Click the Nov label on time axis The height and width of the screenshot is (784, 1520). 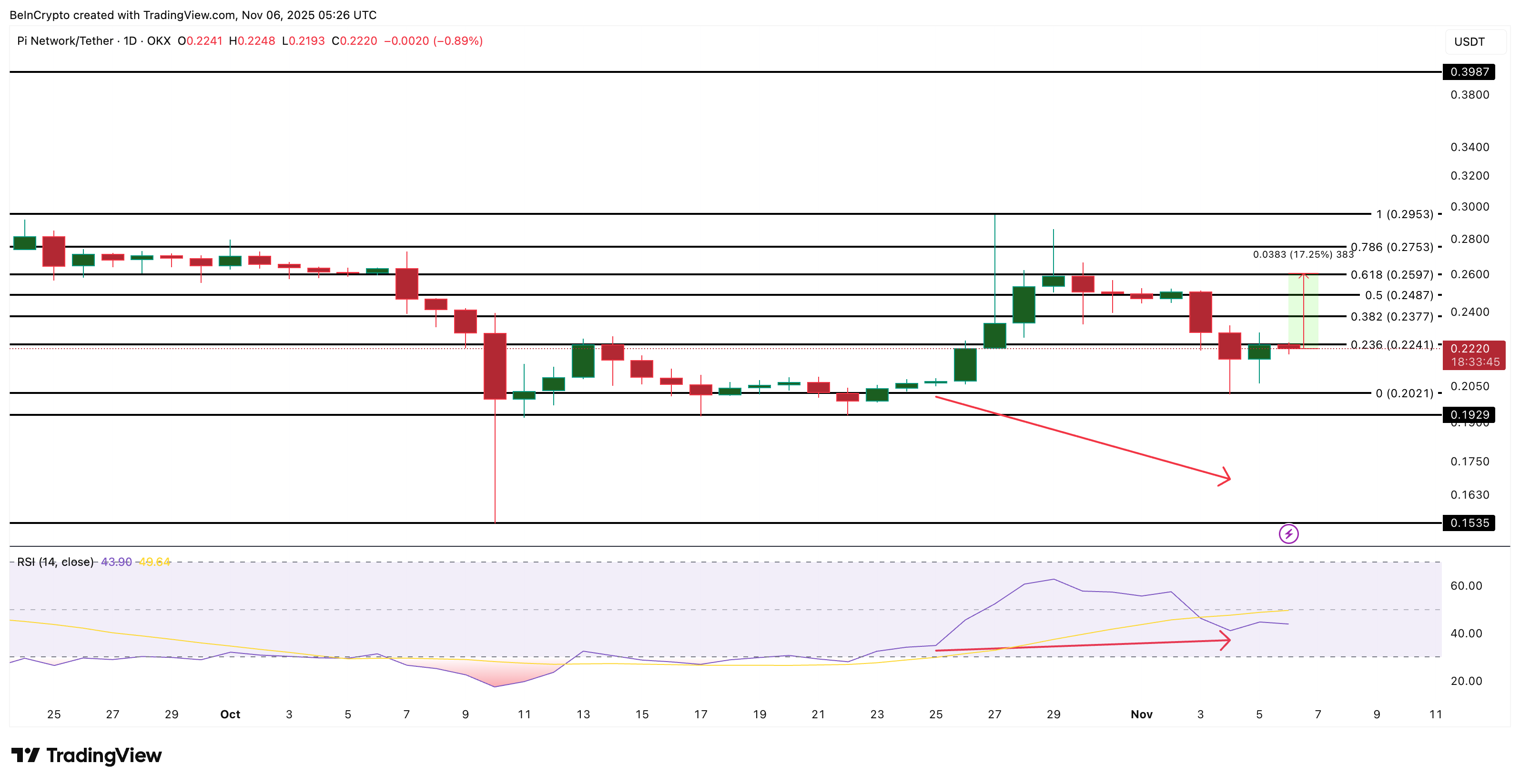click(x=1141, y=714)
